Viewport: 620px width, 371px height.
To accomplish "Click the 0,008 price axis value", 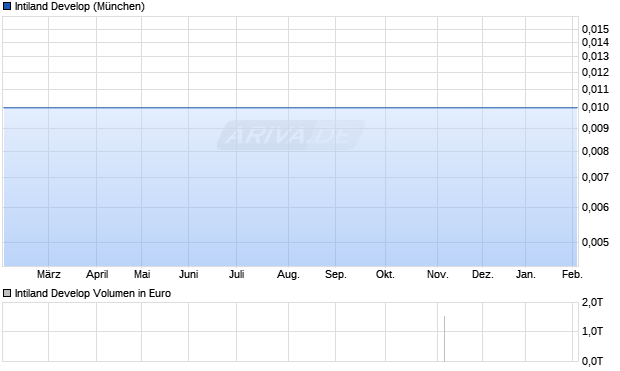I will pyautogui.click(x=595, y=151).
